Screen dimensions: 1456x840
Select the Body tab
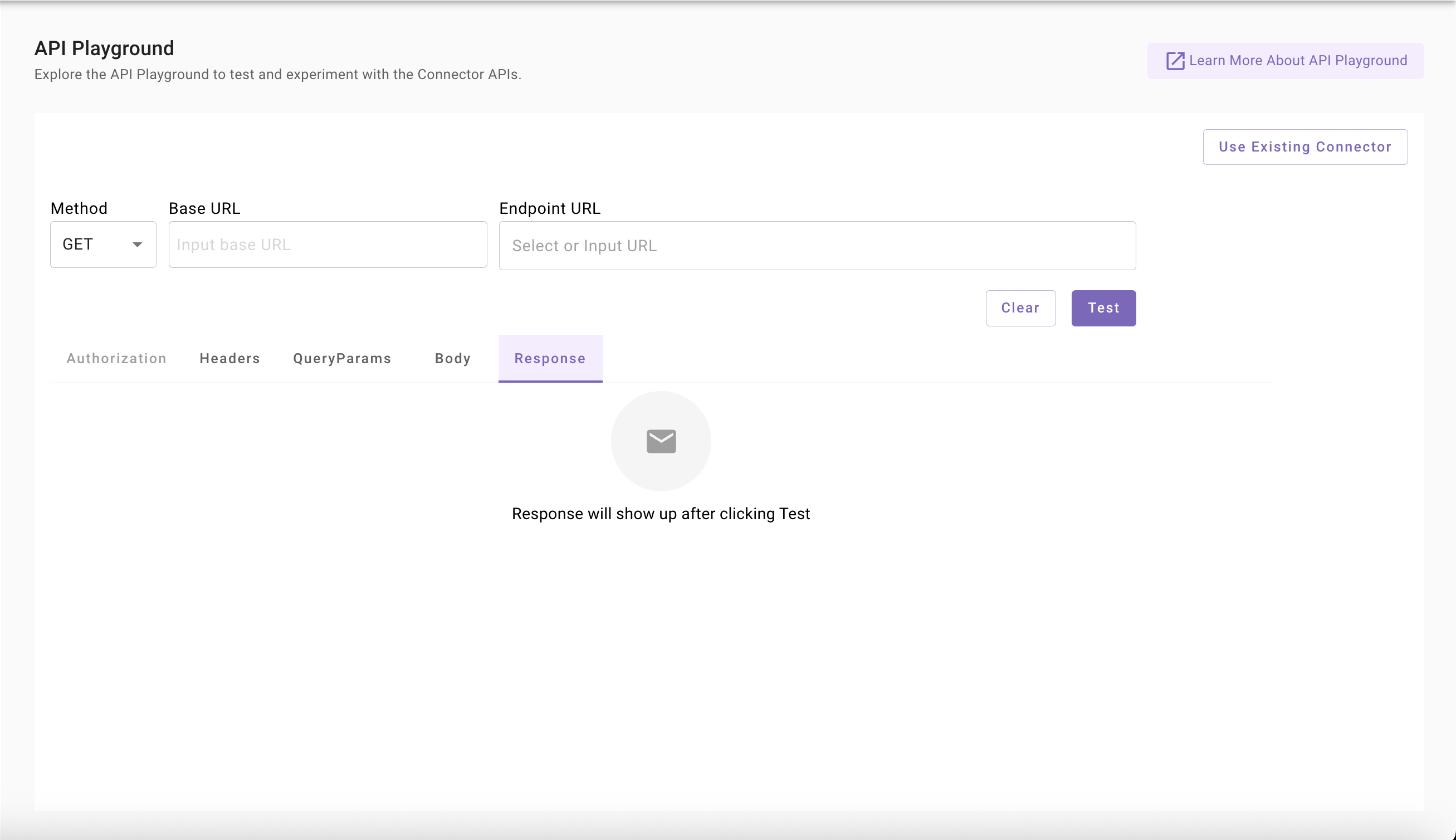tap(453, 359)
